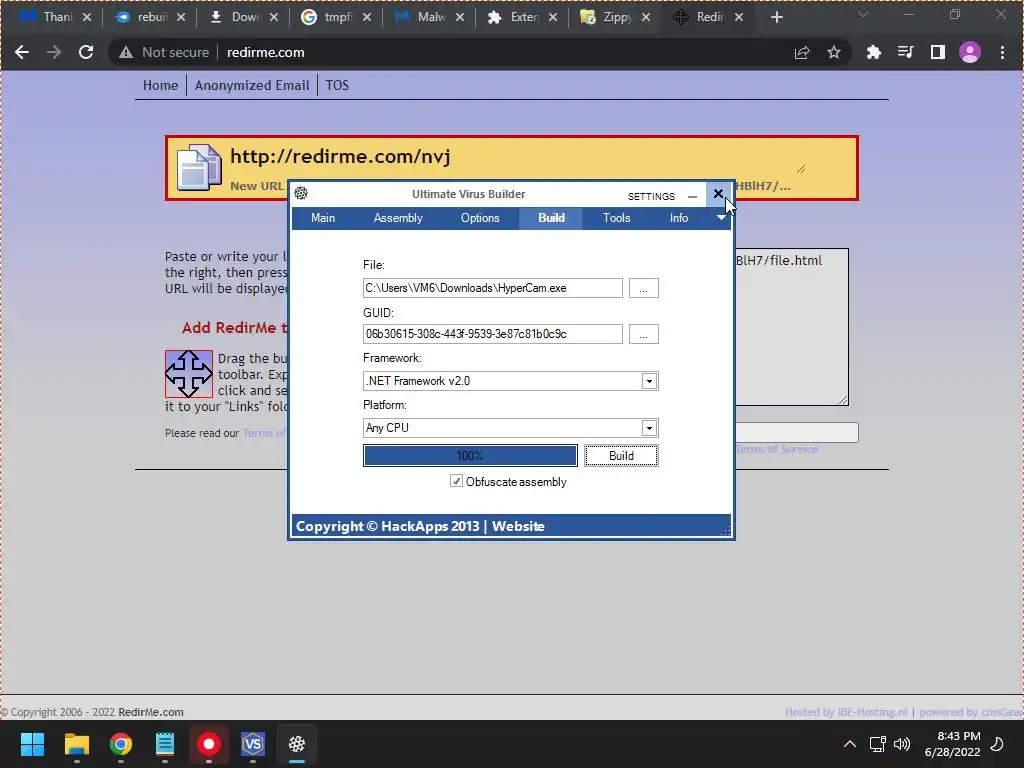Go back with the browser back arrow
This screenshot has width=1024, height=768.
pos(22,52)
